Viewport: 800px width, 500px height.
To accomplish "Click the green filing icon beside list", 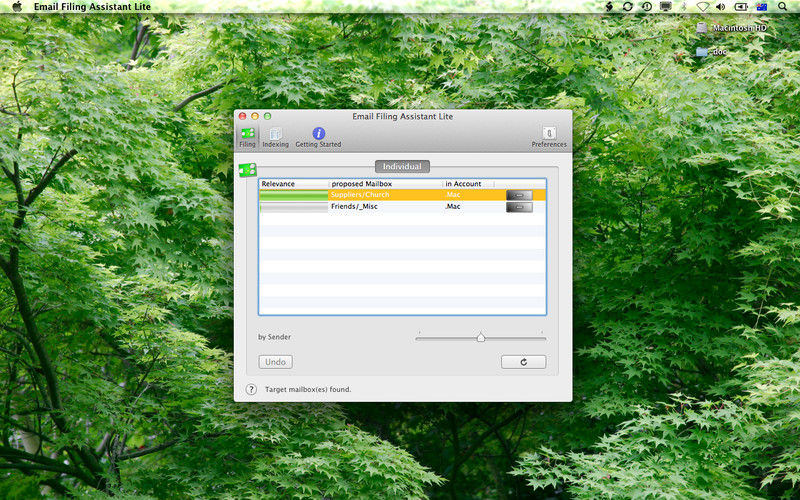I will click(247, 170).
